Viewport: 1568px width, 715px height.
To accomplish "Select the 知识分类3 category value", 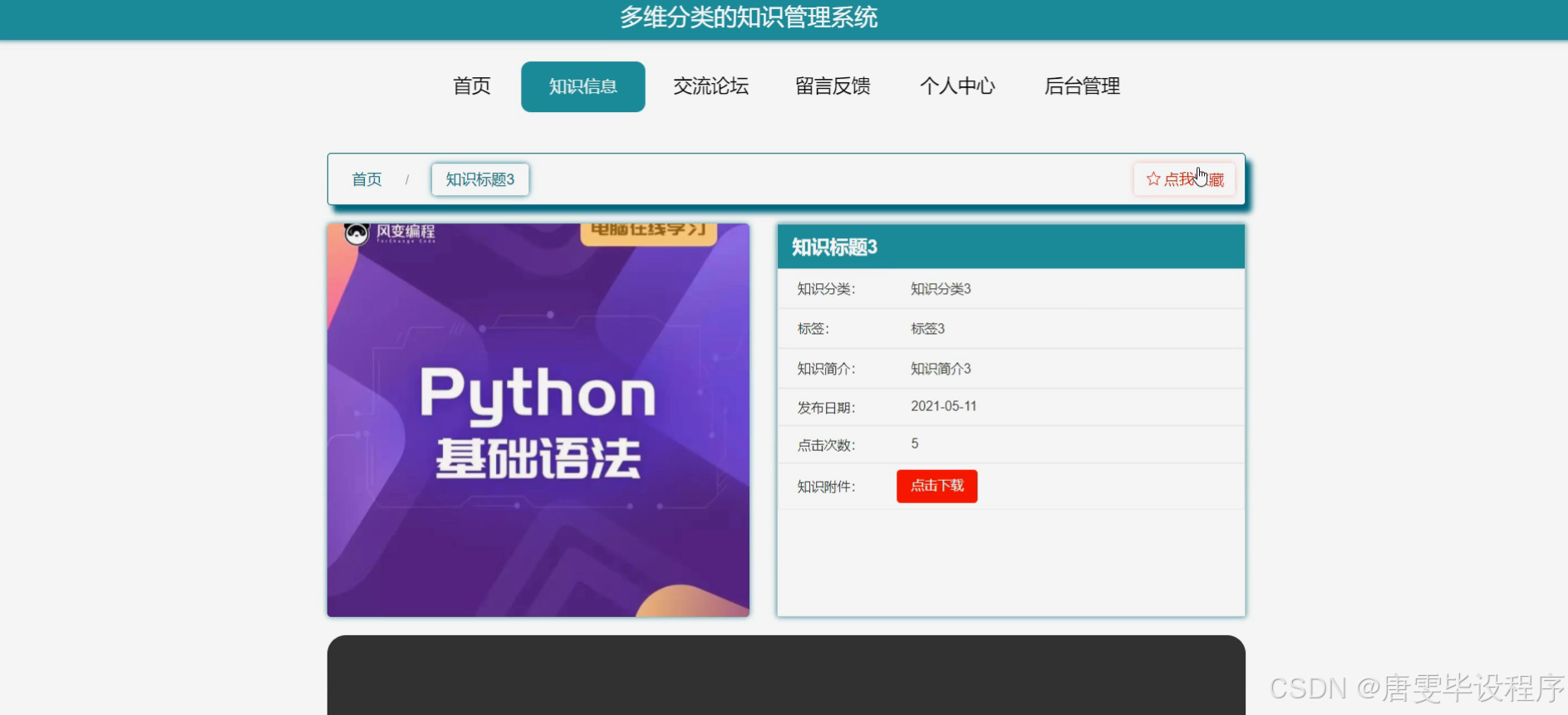I will coord(941,289).
